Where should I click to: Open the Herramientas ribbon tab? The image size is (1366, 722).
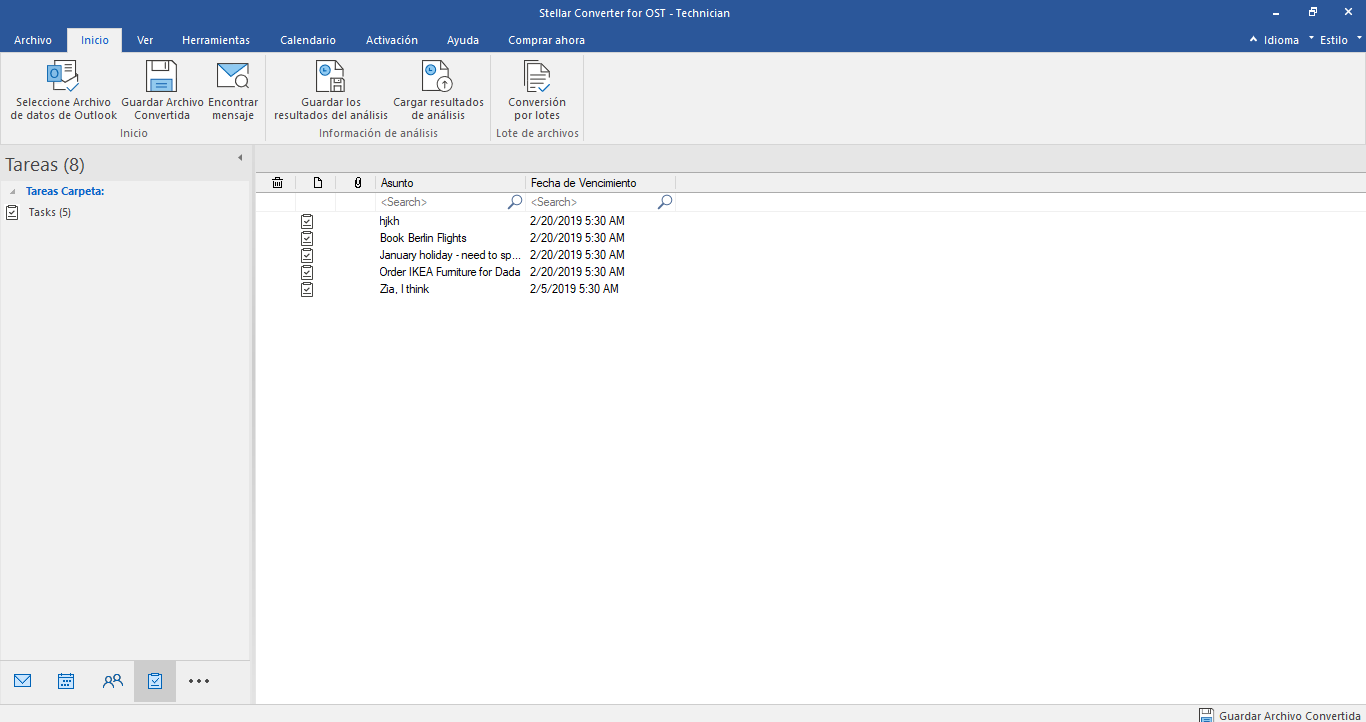coord(216,40)
